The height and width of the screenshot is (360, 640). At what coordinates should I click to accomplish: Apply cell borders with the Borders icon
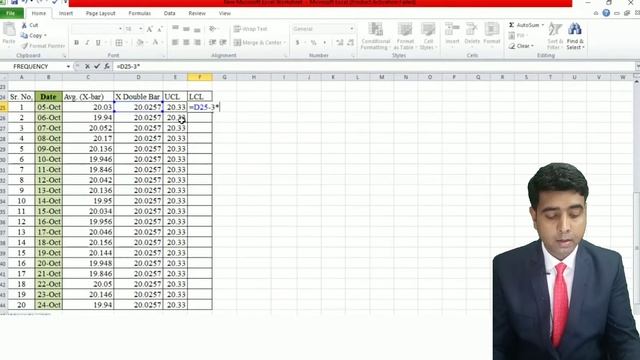pyautogui.click(x=119, y=42)
